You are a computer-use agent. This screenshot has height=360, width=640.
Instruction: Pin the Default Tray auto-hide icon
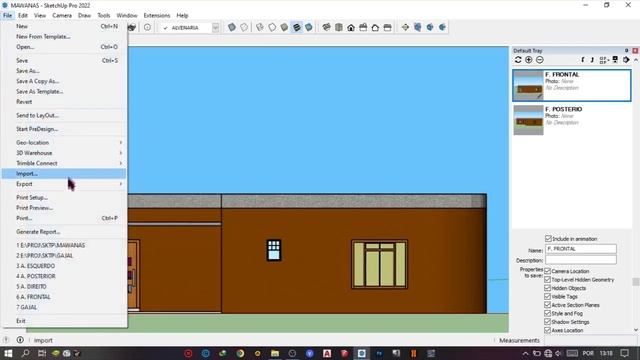click(627, 51)
